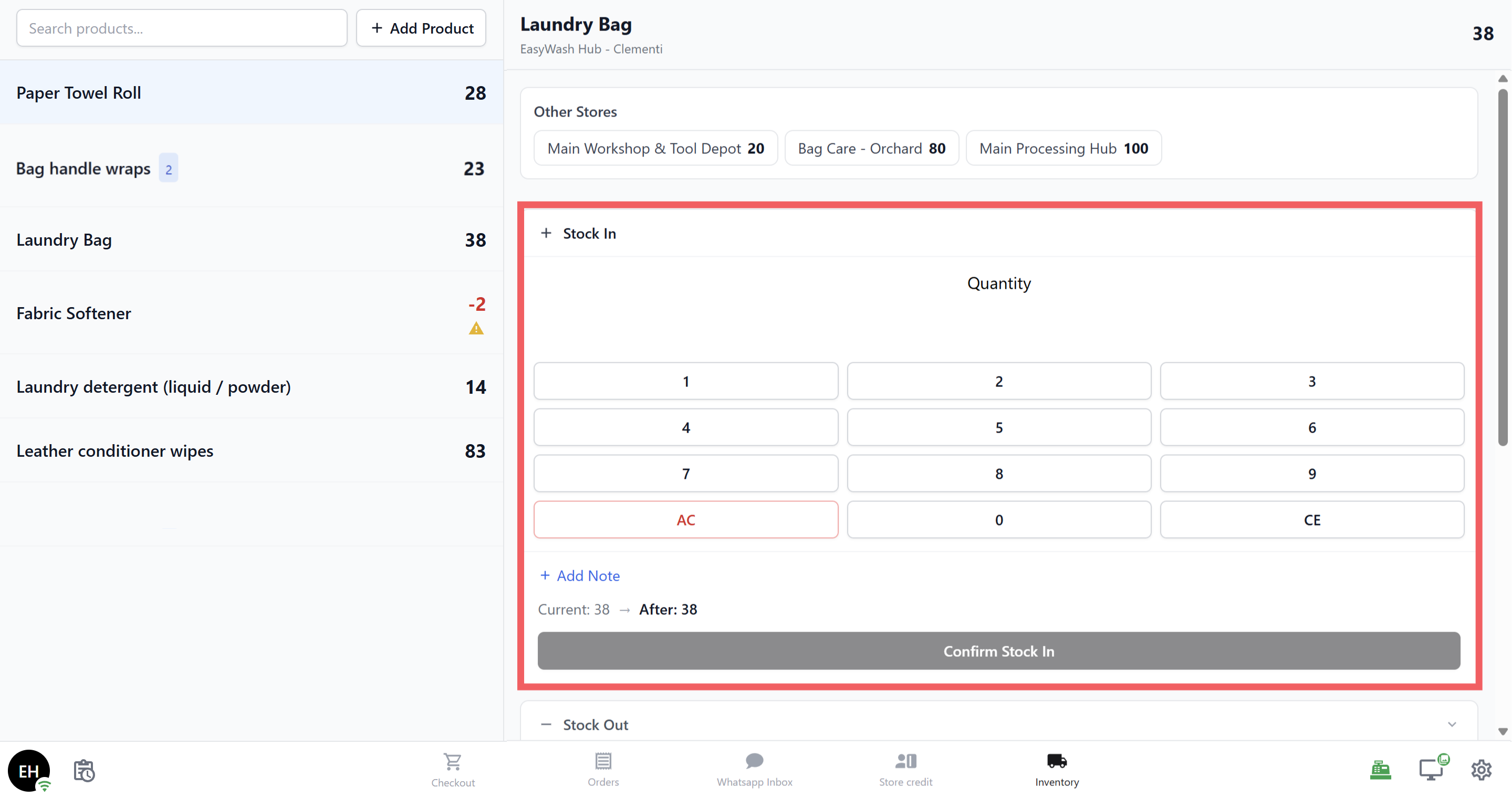Click the clipboard clock history icon
The image size is (1512, 798).
[x=84, y=770]
